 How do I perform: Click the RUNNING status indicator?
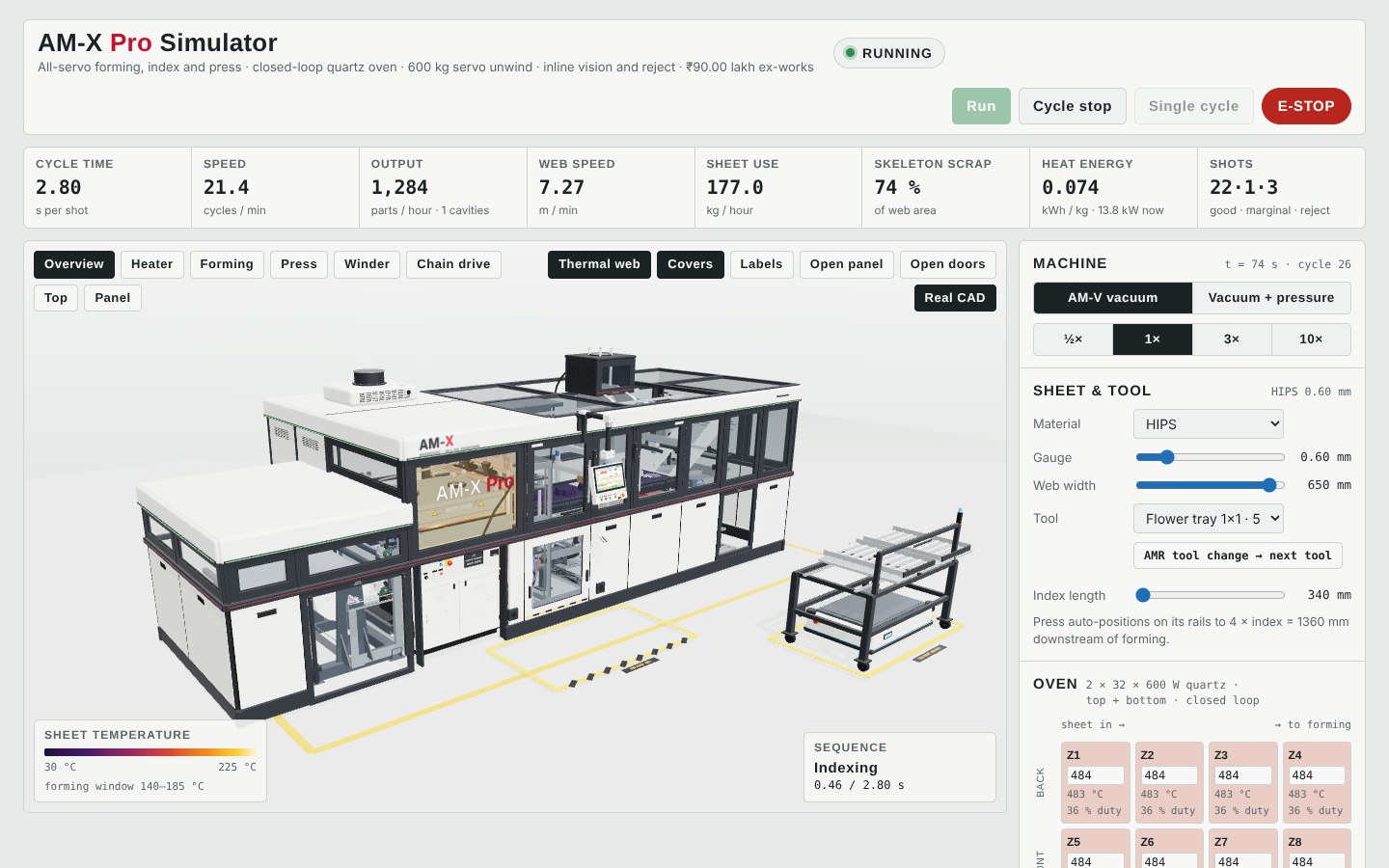[x=888, y=53]
